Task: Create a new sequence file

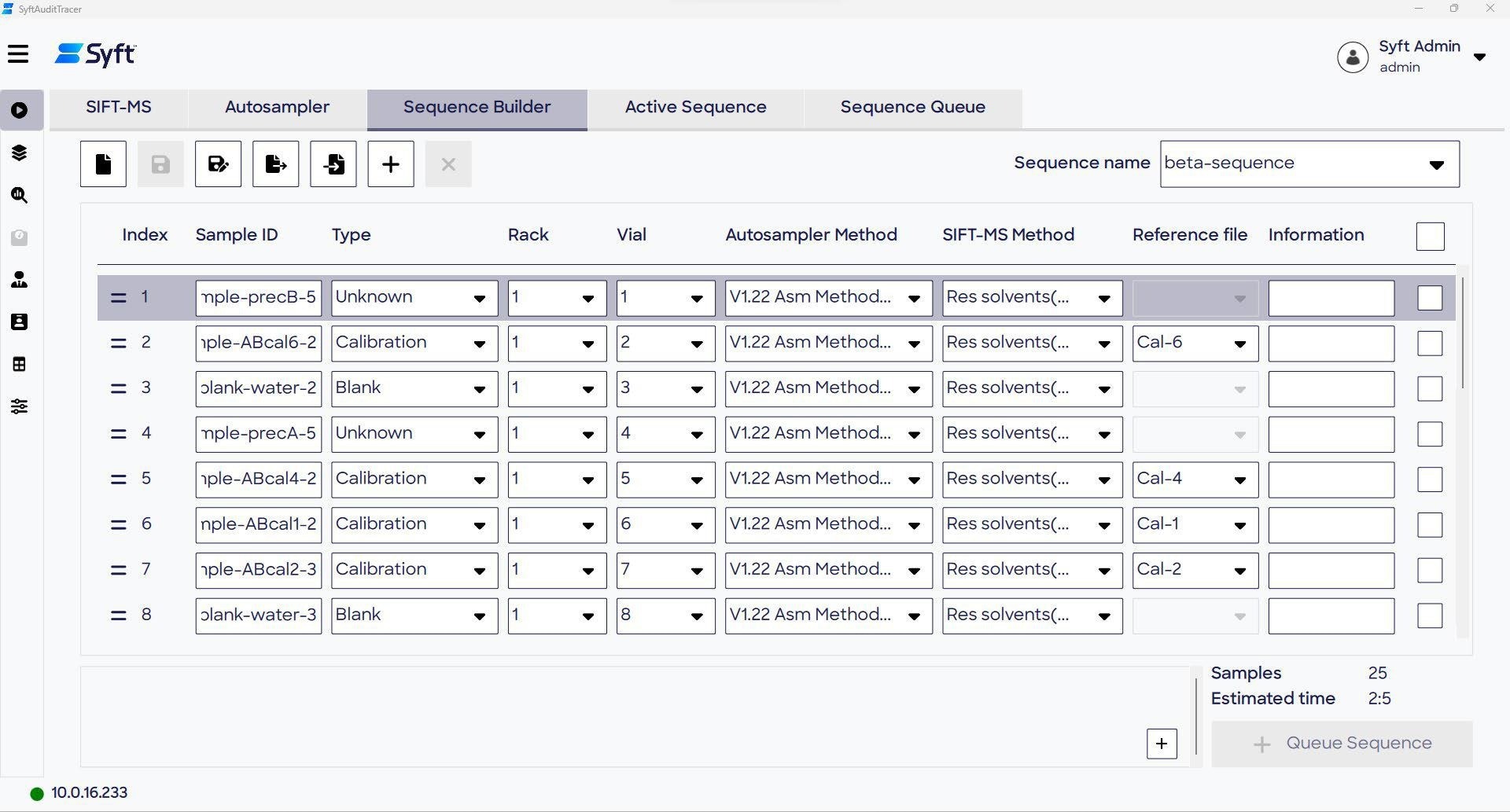Action: (x=103, y=164)
